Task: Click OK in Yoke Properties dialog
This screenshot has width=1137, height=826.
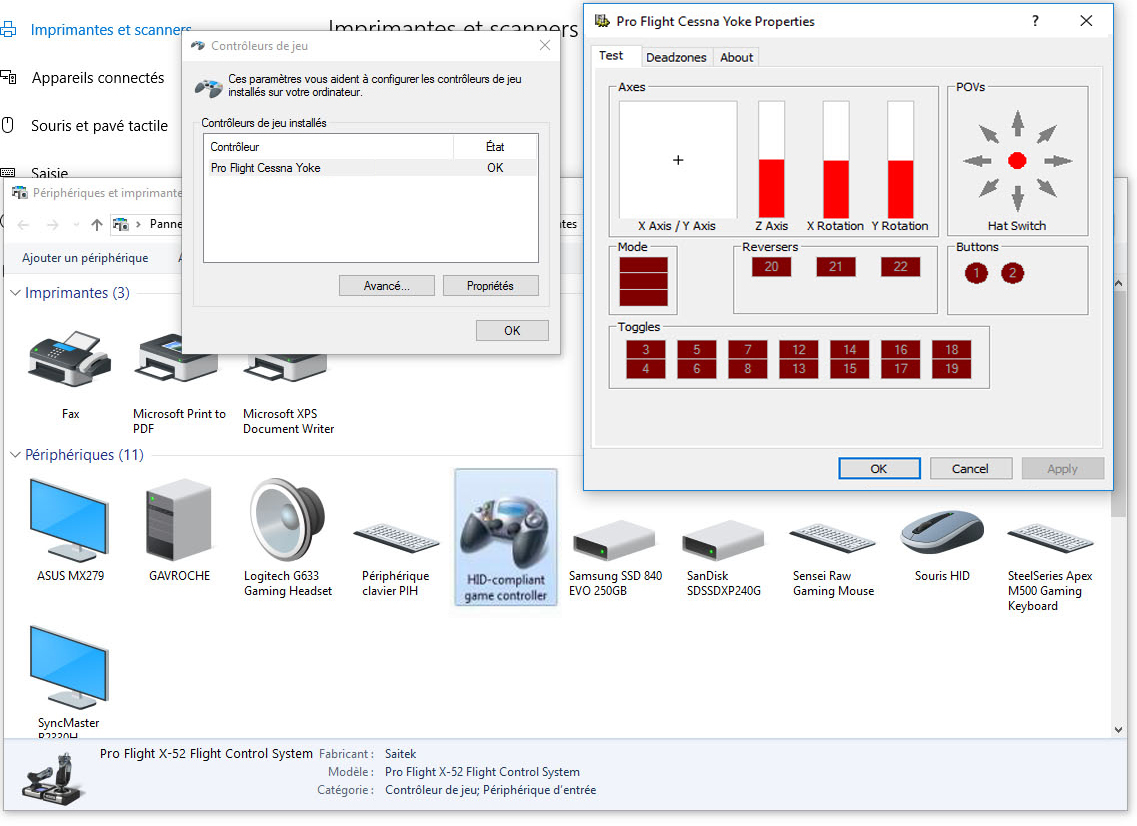Action: pos(879,468)
